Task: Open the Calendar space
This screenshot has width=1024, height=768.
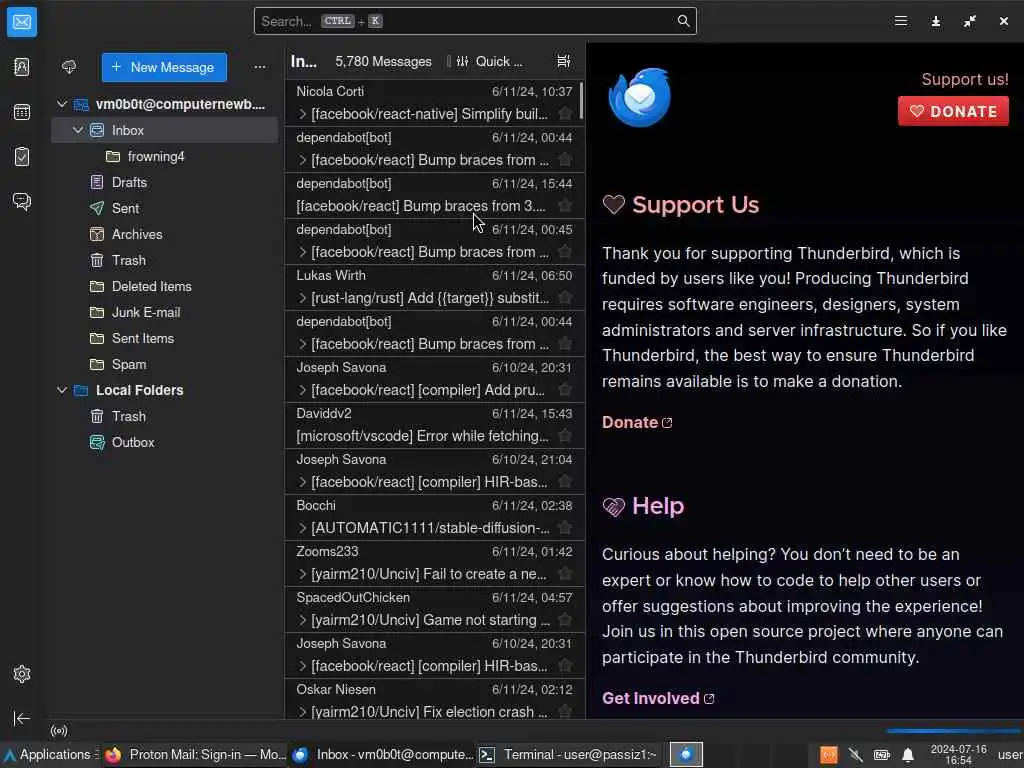Action: click(22, 112)
